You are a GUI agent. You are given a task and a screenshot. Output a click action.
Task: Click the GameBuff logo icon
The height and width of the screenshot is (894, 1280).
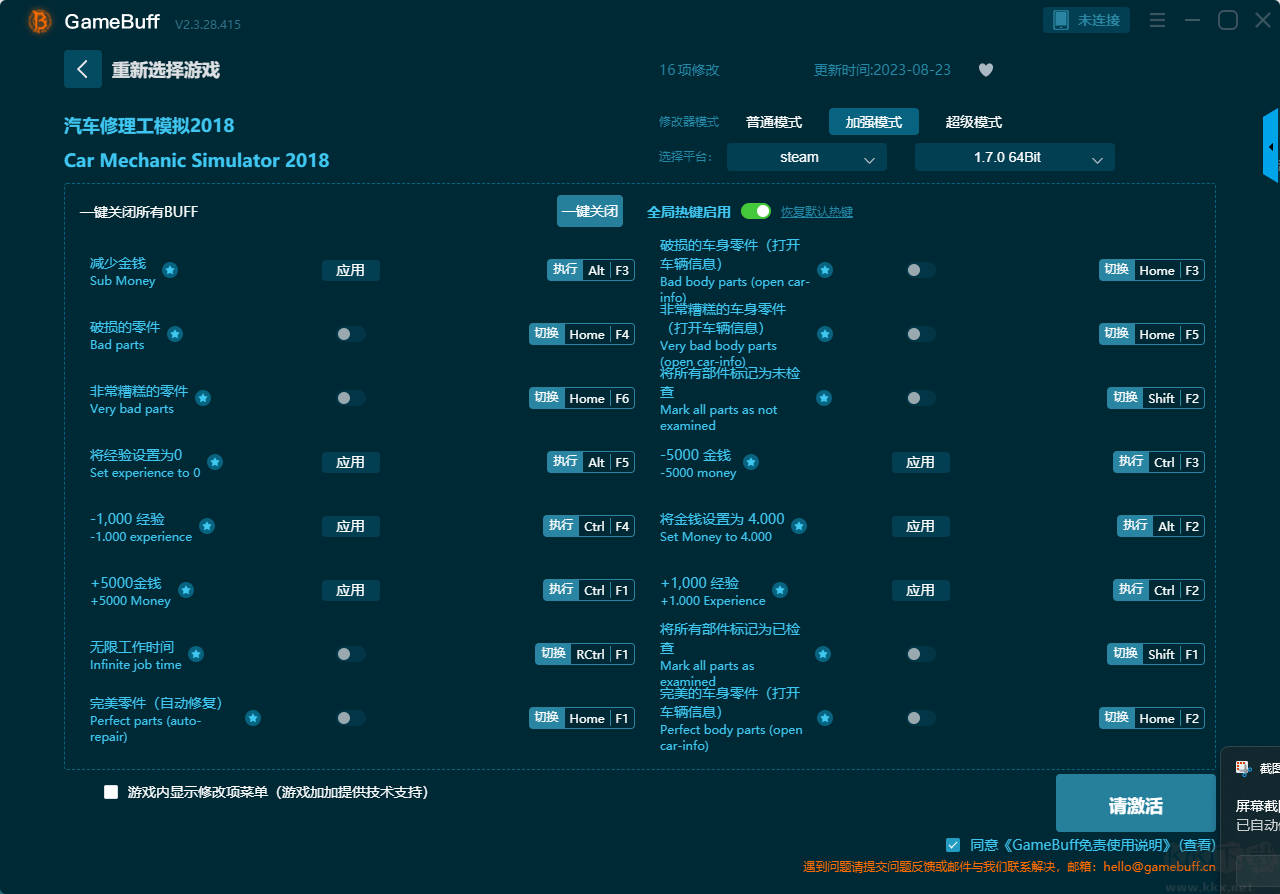[x=40, y=21]
